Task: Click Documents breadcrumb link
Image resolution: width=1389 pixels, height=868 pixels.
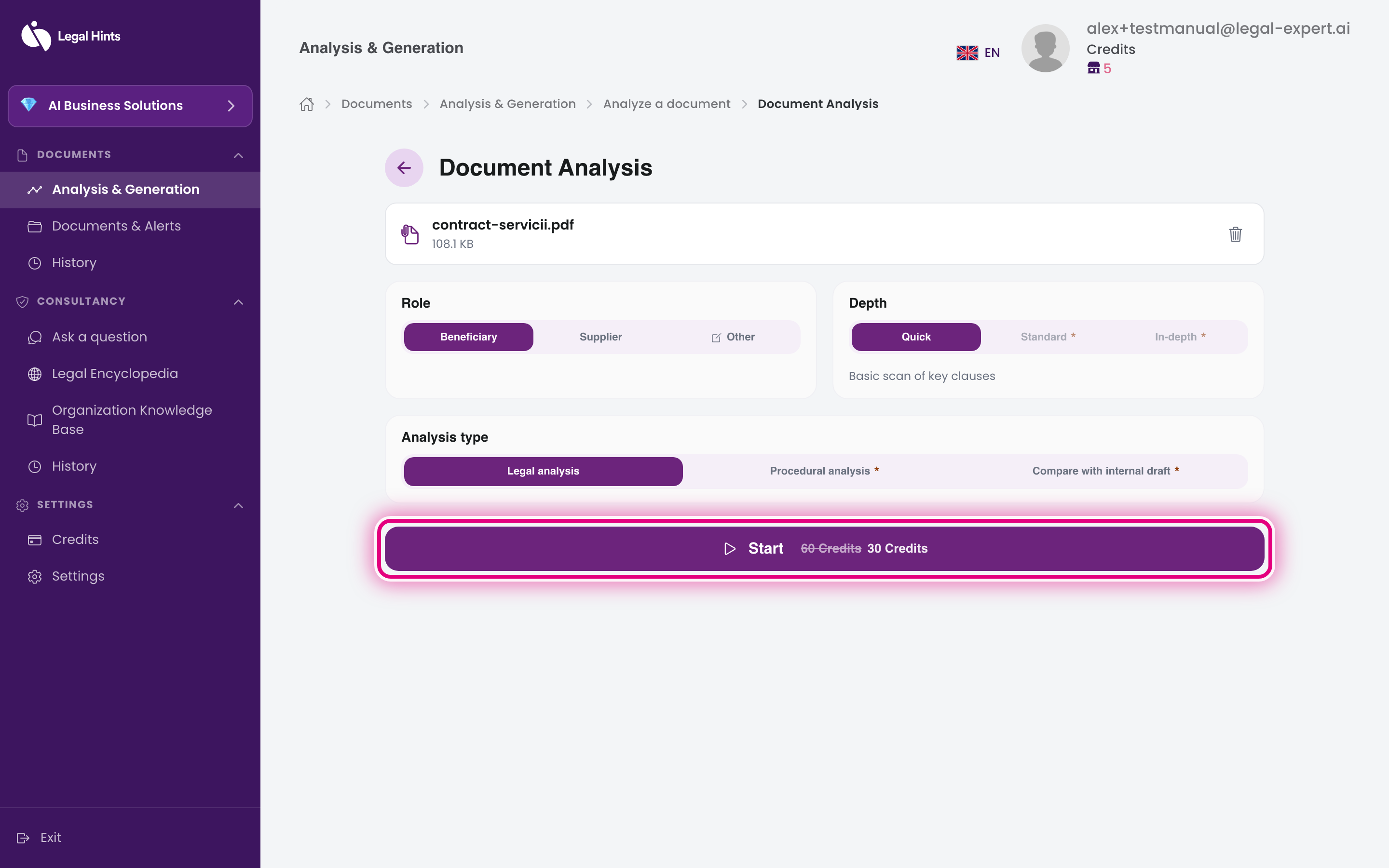Action: tap(377, 104)
